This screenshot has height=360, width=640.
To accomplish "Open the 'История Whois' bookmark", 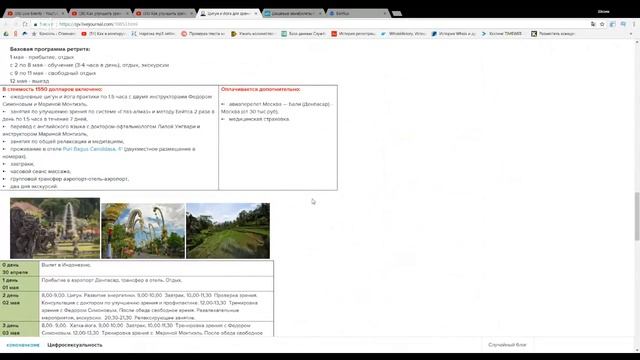I will click(453, 34).
